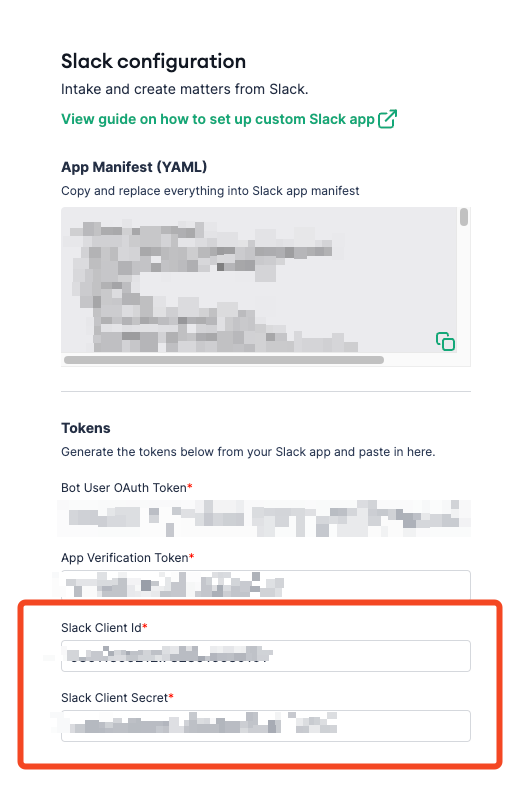This screenshot has width=520, height=808.
Task: Click the App Manifest (YAML) heading
Action: coord(134,167)
